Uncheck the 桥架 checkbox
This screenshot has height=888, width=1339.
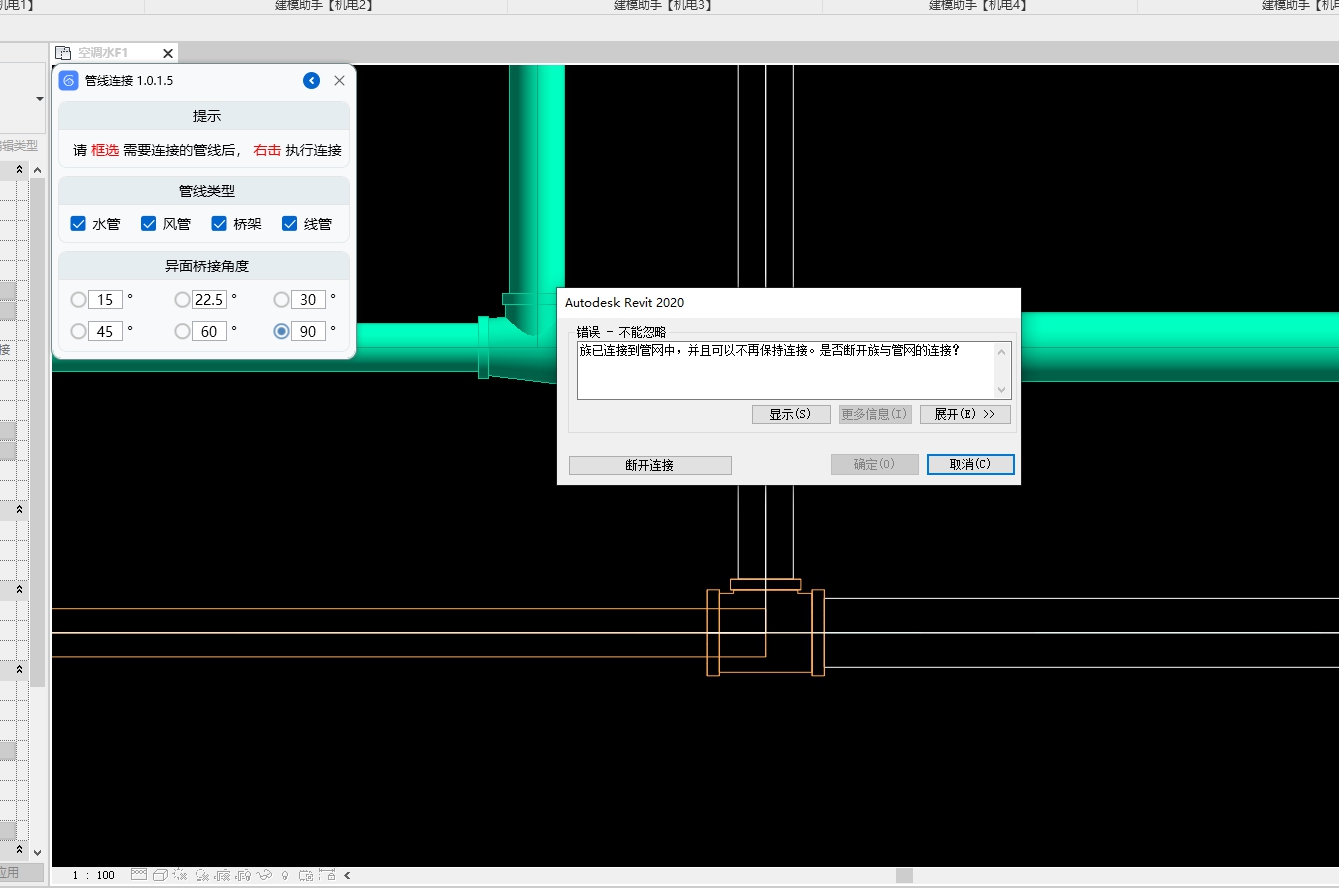pos(219,224)
